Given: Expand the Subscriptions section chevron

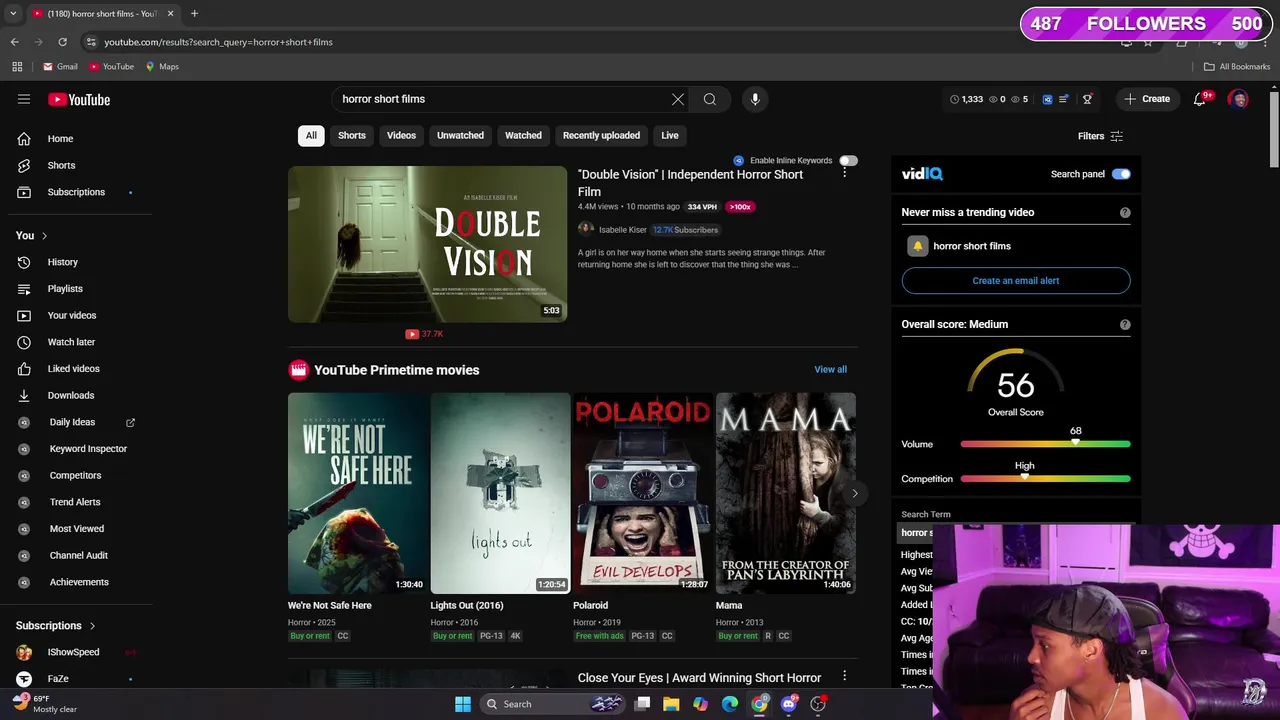Looking at the screenshot, I should 92,626.
